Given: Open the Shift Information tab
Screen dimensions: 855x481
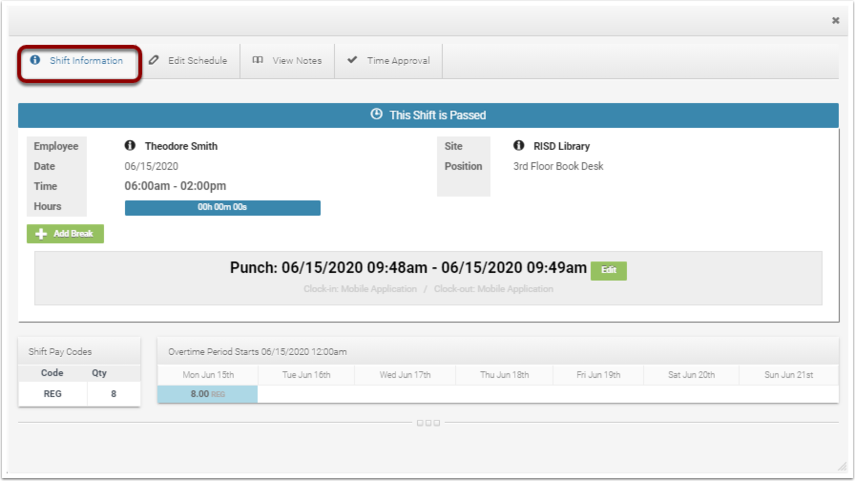Looking at the screenshot, I should (80, 62).
